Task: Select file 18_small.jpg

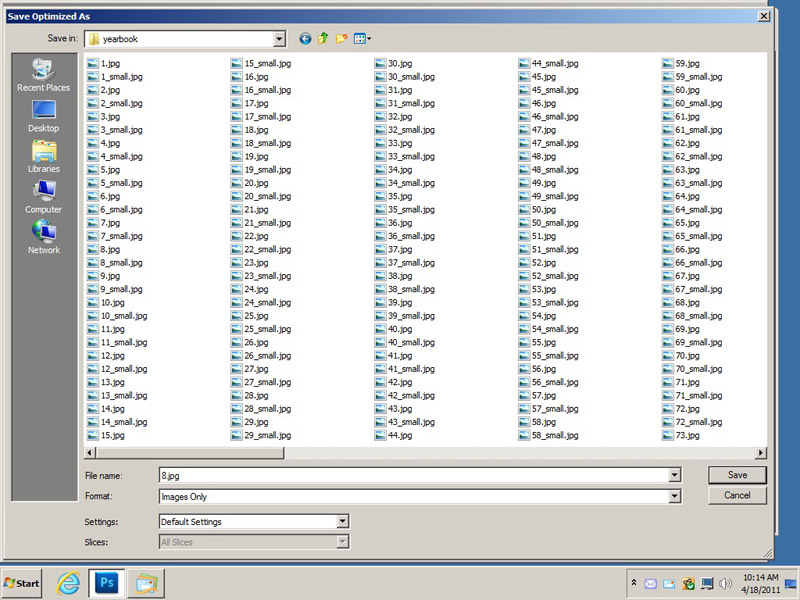Action: tap(261, 143)
